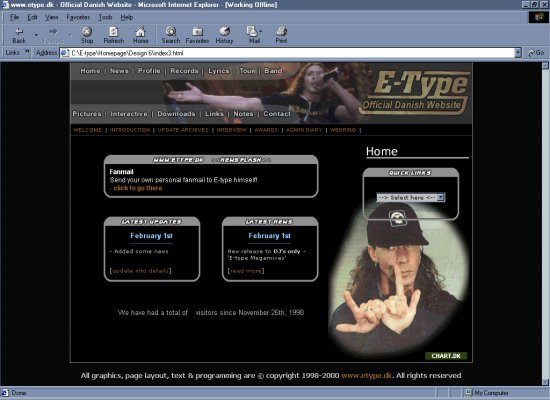This screenshot has height=400, width=550.
Task: Open the Help menu
Action: coord(127,17)
